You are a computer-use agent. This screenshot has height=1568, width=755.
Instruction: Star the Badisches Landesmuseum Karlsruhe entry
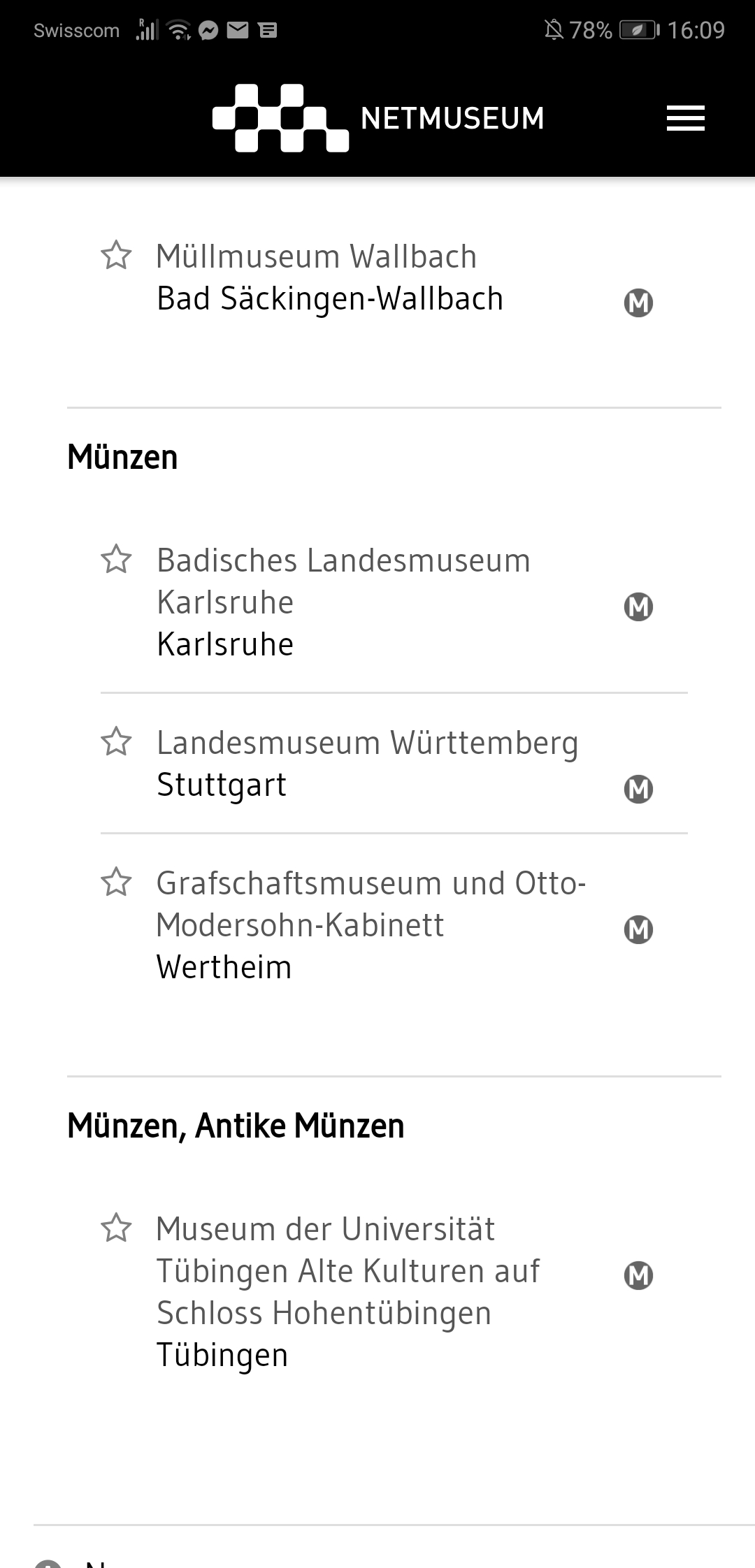coord(116,559)
